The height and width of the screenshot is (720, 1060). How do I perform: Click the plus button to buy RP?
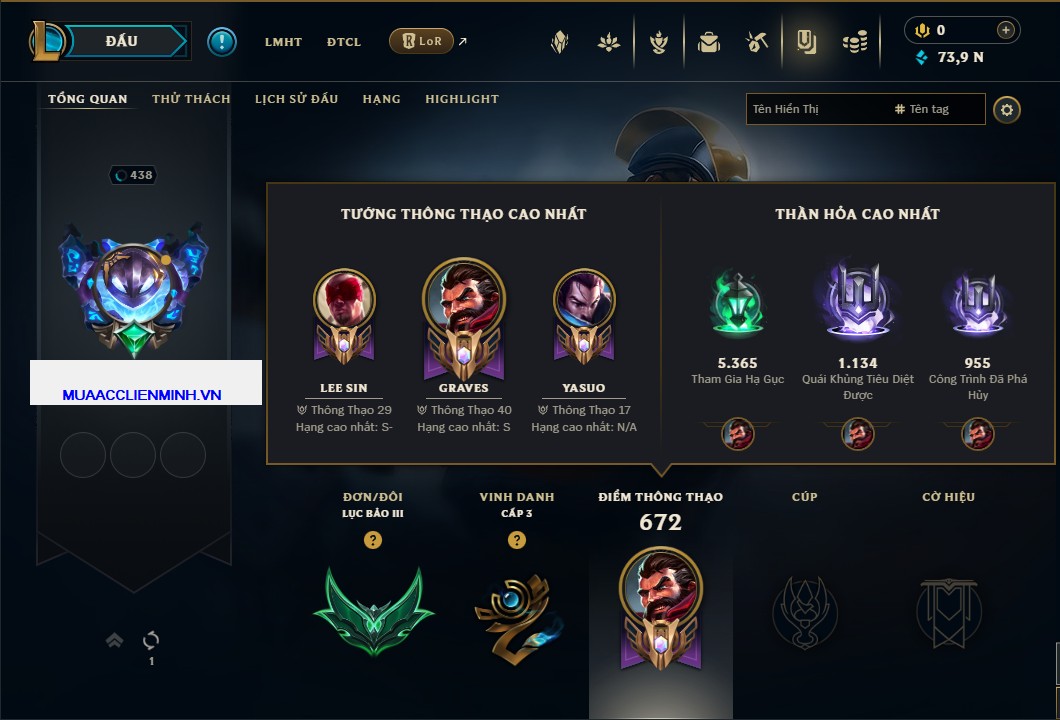[x=1006, y=30]
